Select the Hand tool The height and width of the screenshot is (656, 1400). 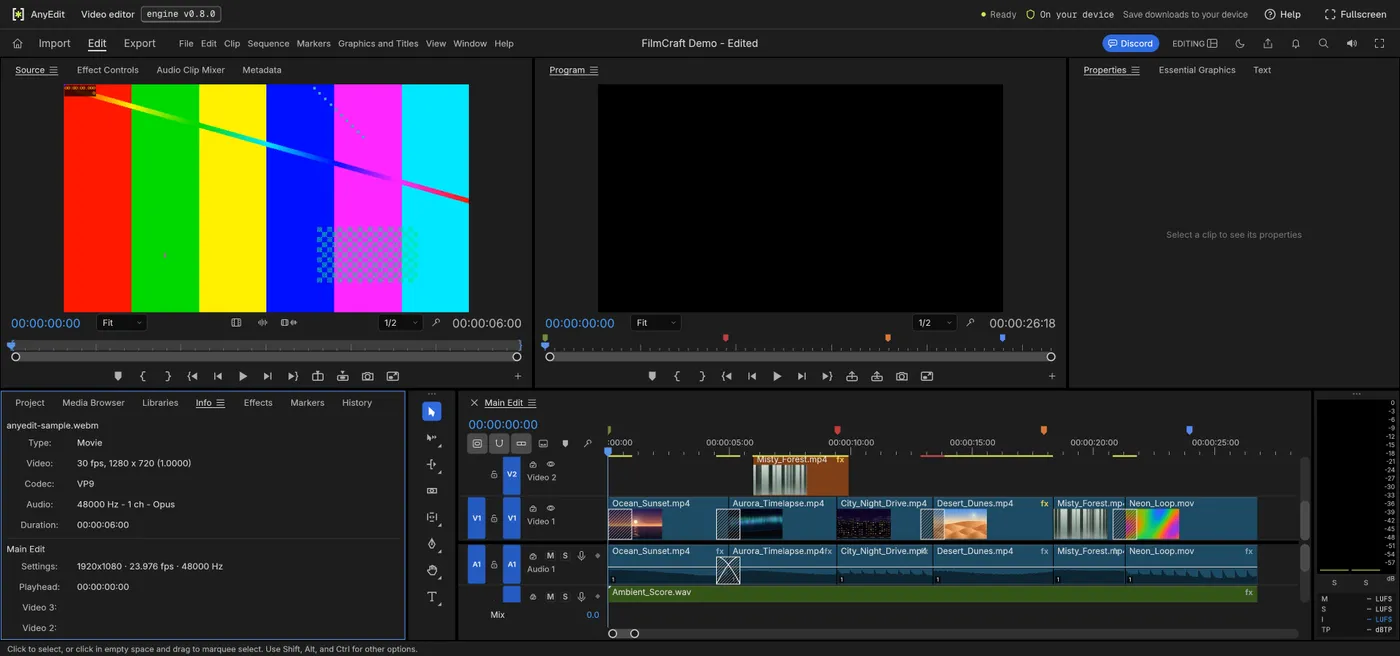click(x=432, y=570)
